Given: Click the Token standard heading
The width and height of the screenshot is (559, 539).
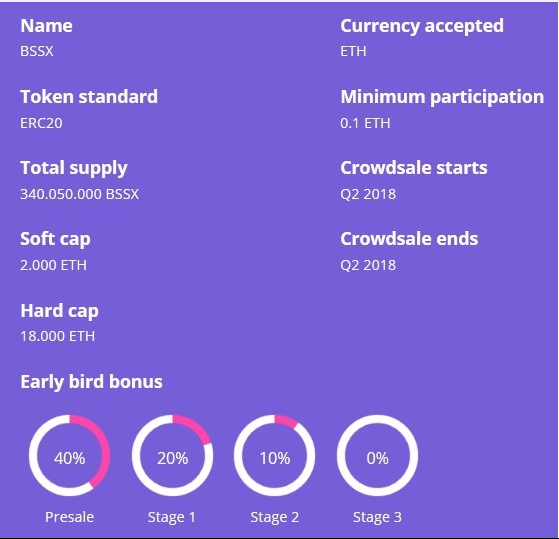Looking at the screenshot, I should (x=89, y=97).
